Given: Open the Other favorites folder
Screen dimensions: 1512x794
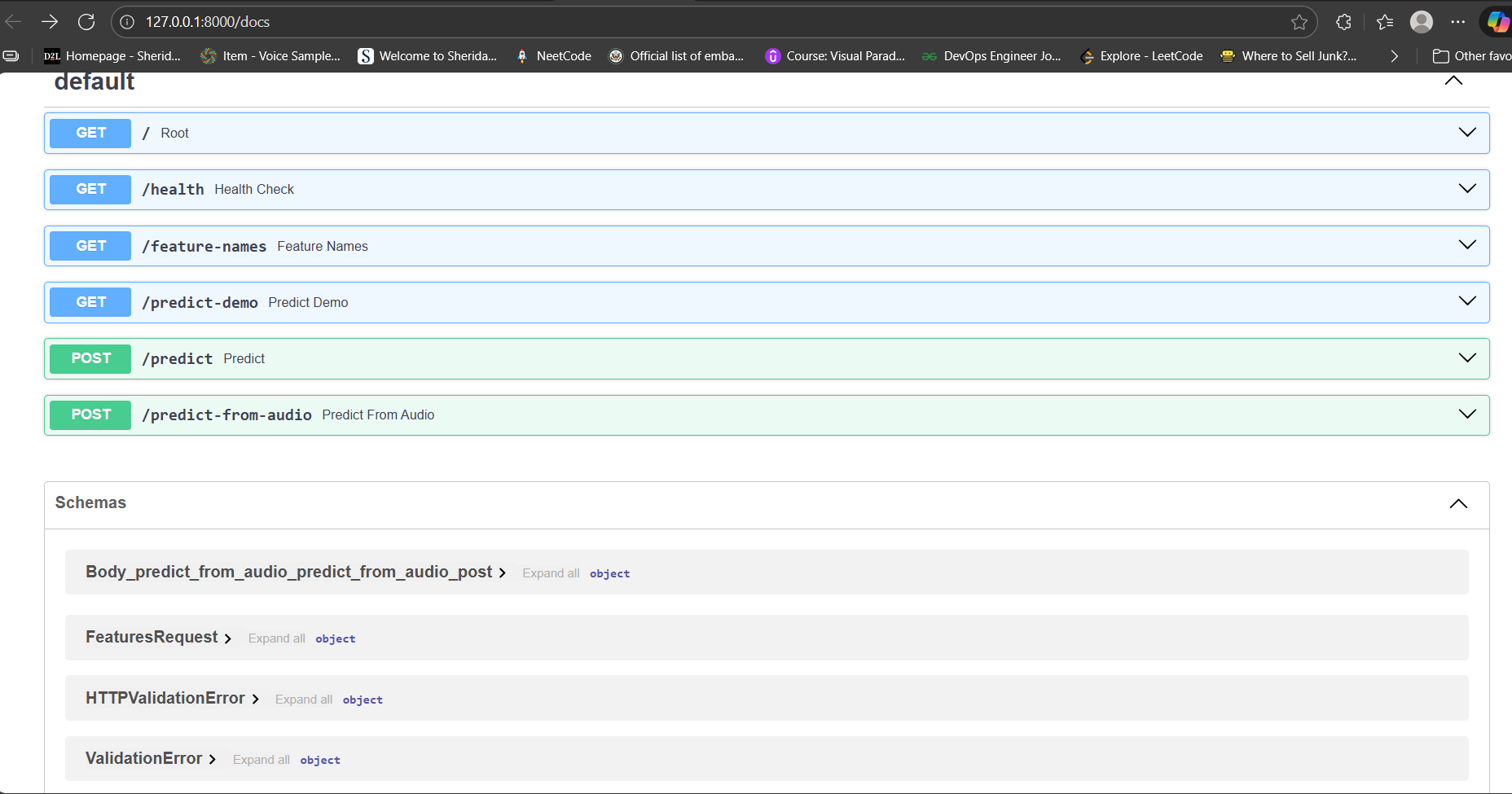Looking at the screenshot, I should [1472, 56].
